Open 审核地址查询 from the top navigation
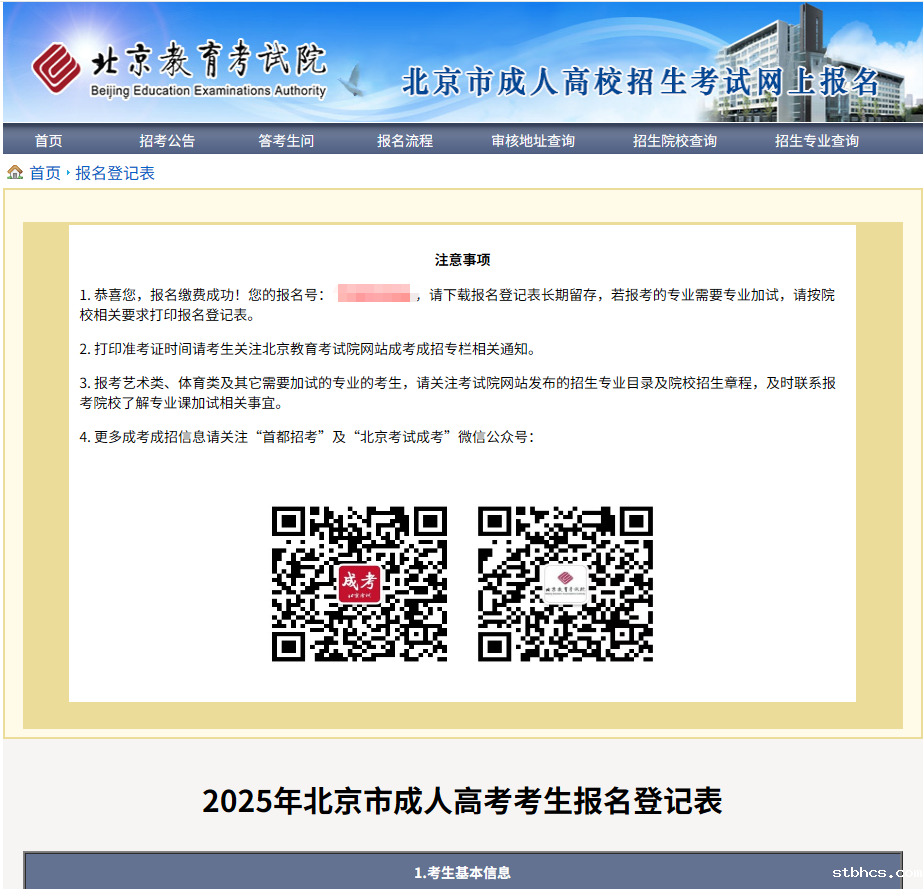 pyautogui.click(x=533, y=141)
